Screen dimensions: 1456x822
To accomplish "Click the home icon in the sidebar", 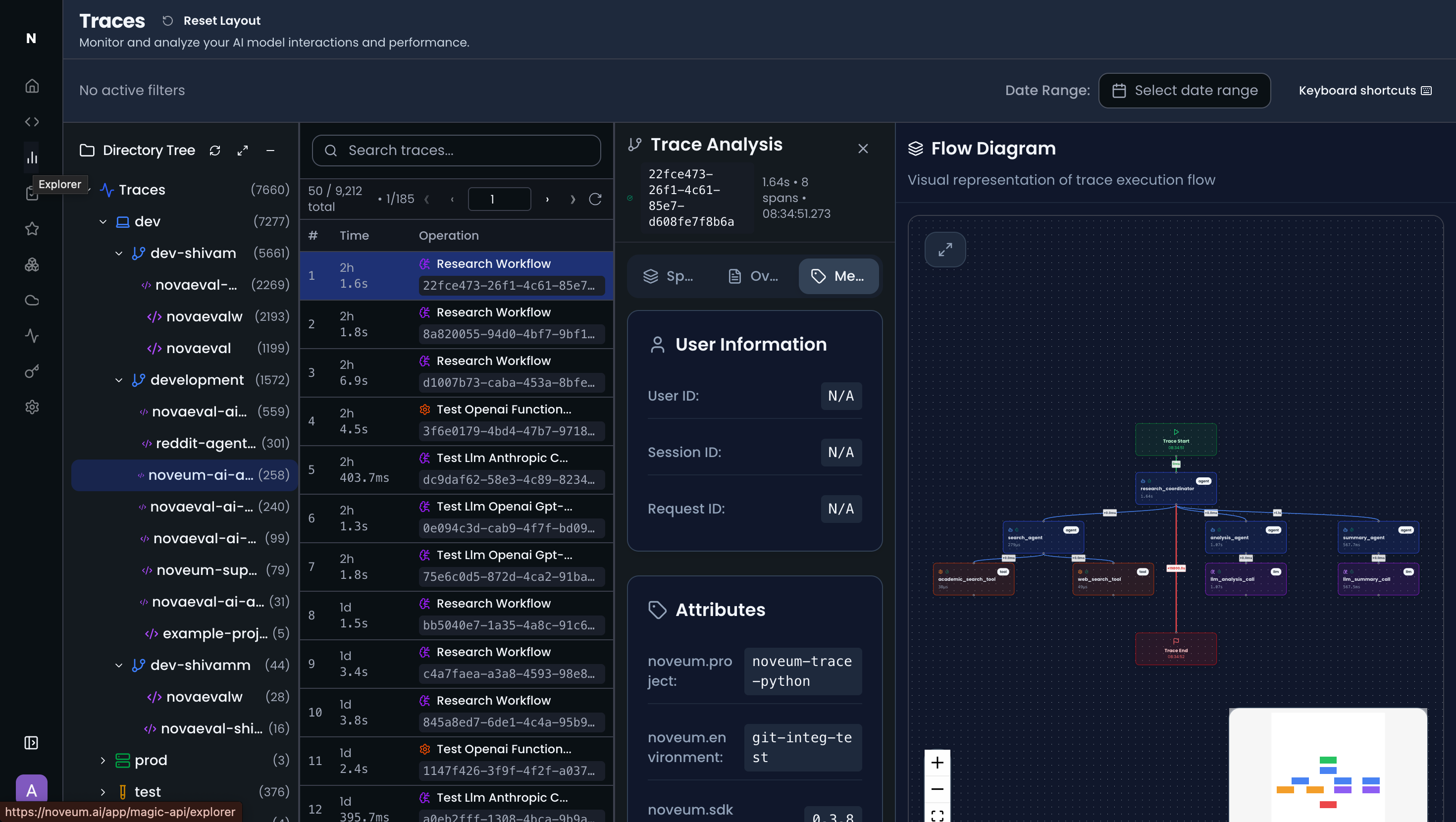I will 32,86.
